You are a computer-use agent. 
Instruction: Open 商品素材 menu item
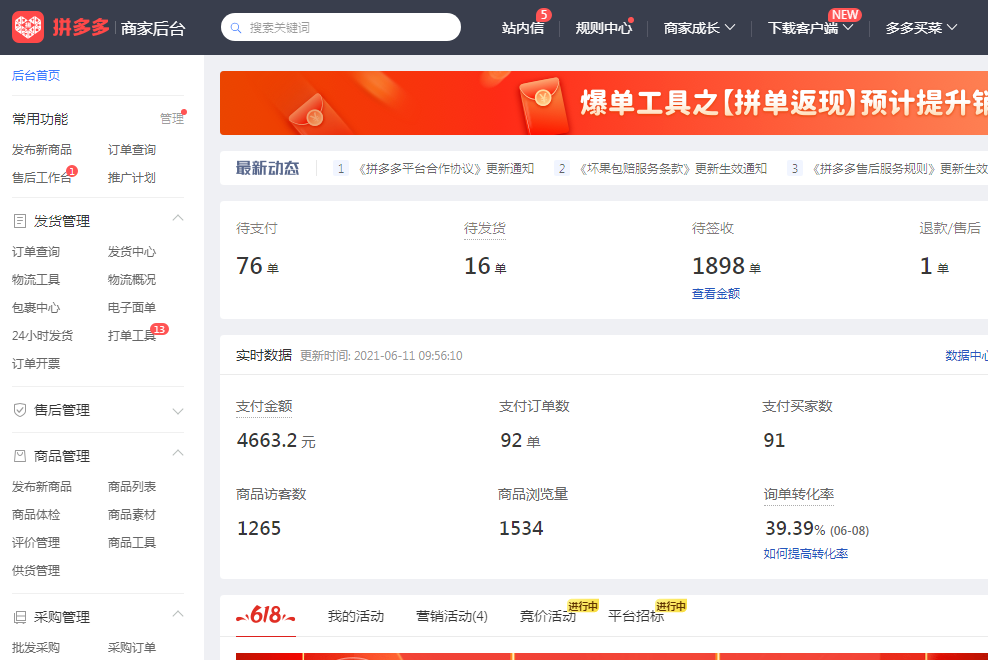tap(132, 515)
